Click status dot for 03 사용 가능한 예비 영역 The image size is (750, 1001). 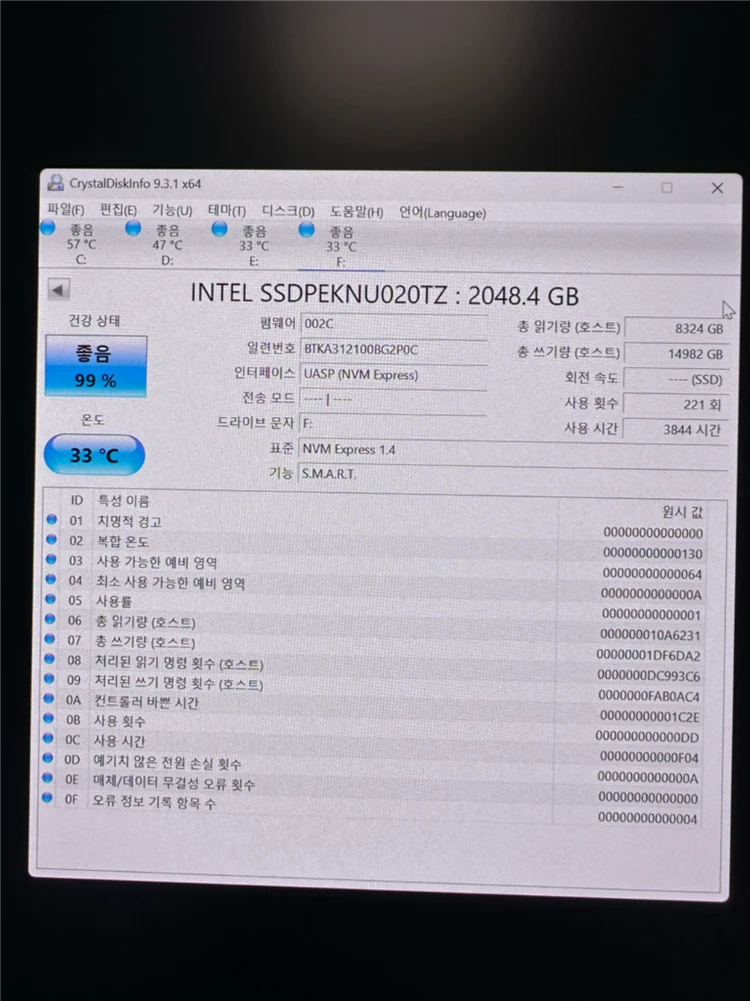(51, 559)
